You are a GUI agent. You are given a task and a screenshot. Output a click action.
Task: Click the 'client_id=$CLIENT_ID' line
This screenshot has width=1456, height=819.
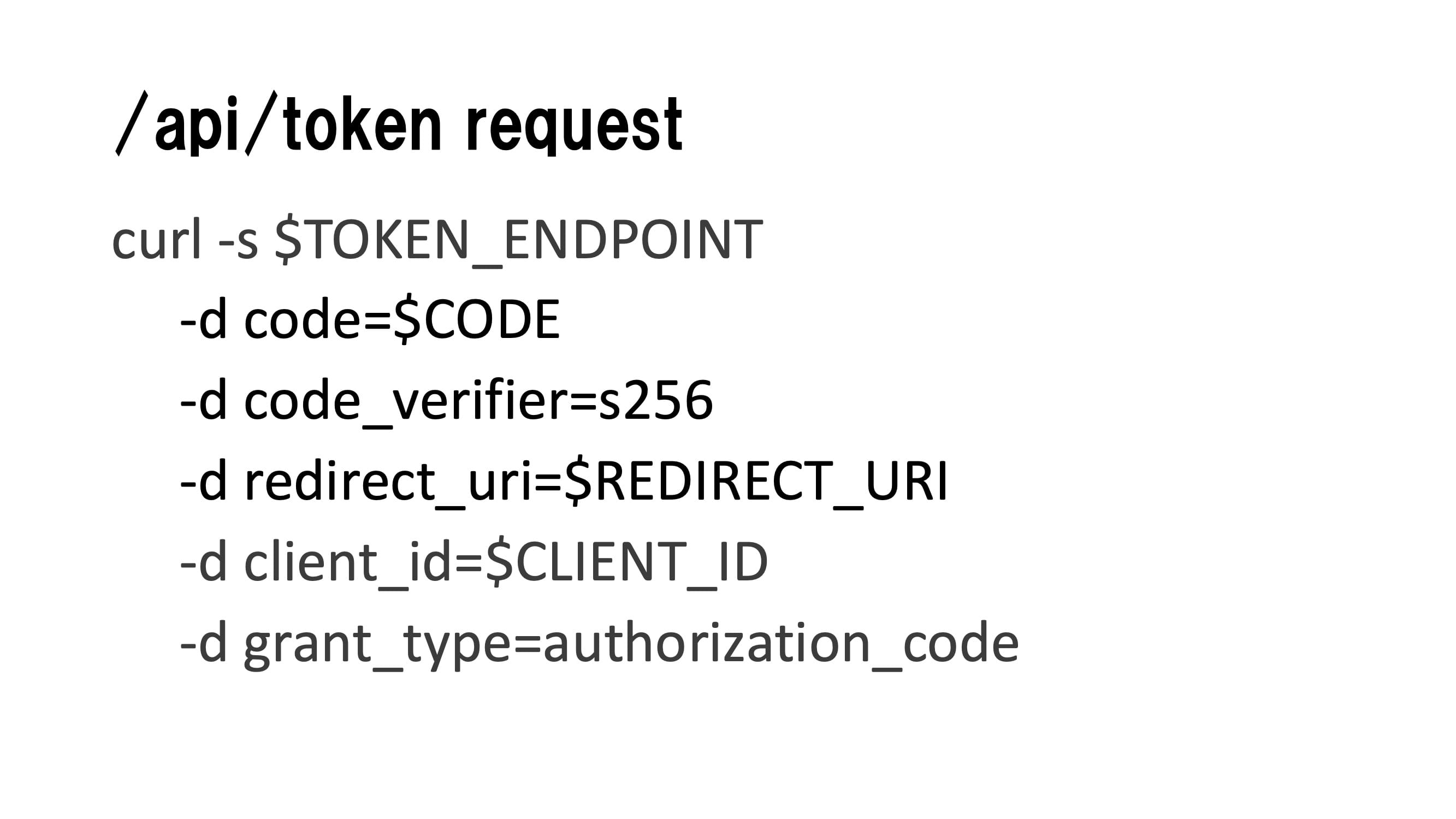474,562
